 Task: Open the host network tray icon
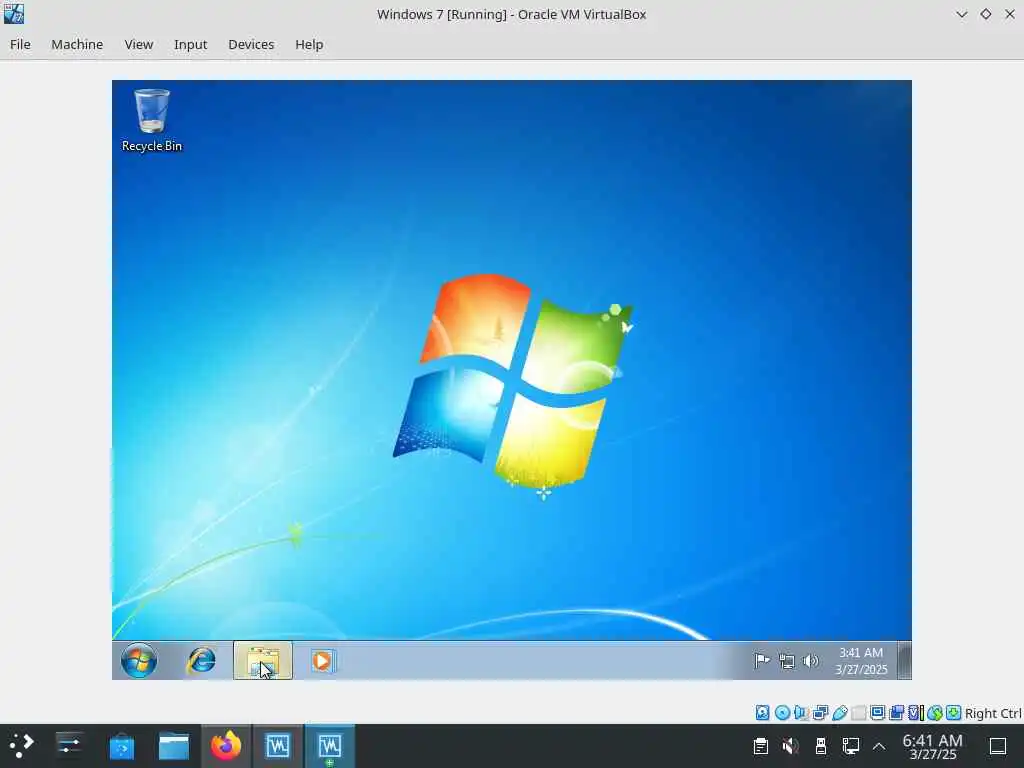(x=850, y=746)
